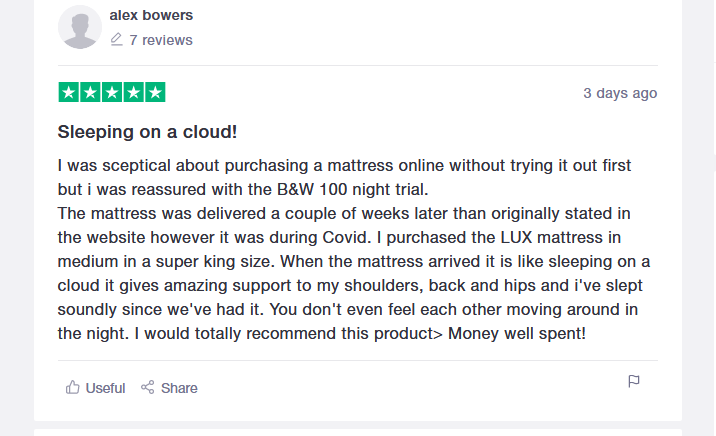Flag this review with the flag icon
The height and width of the screenshot is (436, 716).
[634, 381]
